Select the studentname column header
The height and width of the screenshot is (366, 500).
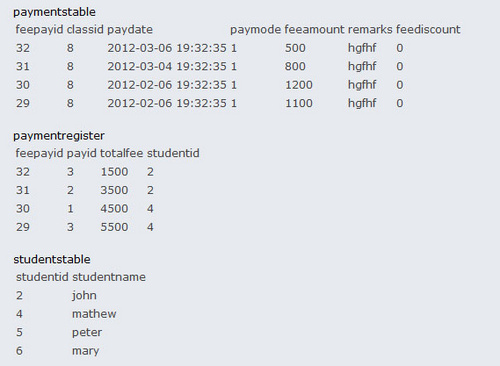click(109, 277)
